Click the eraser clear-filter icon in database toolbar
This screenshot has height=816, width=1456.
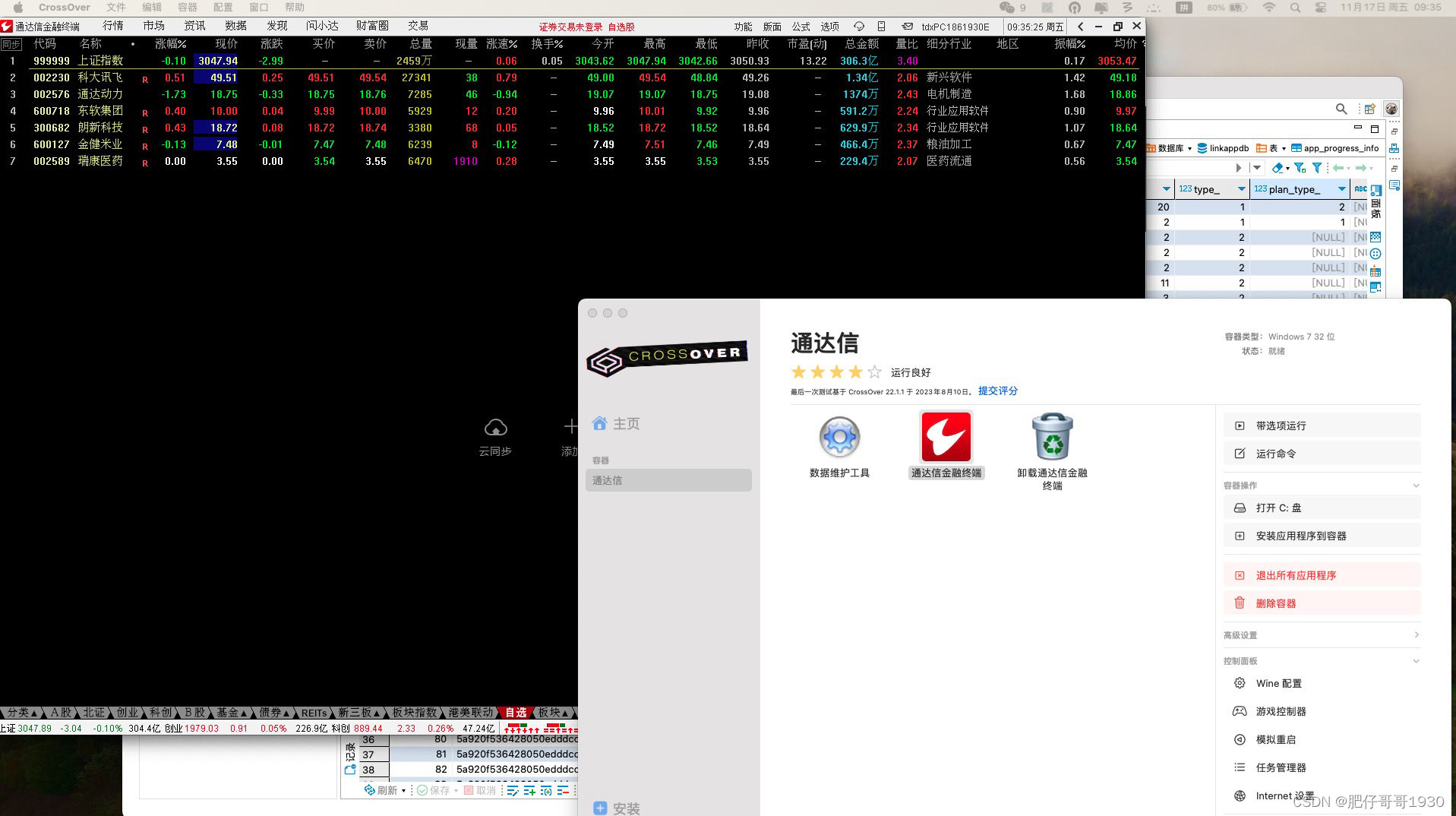pyautogui.click(x=1278, y=168)
